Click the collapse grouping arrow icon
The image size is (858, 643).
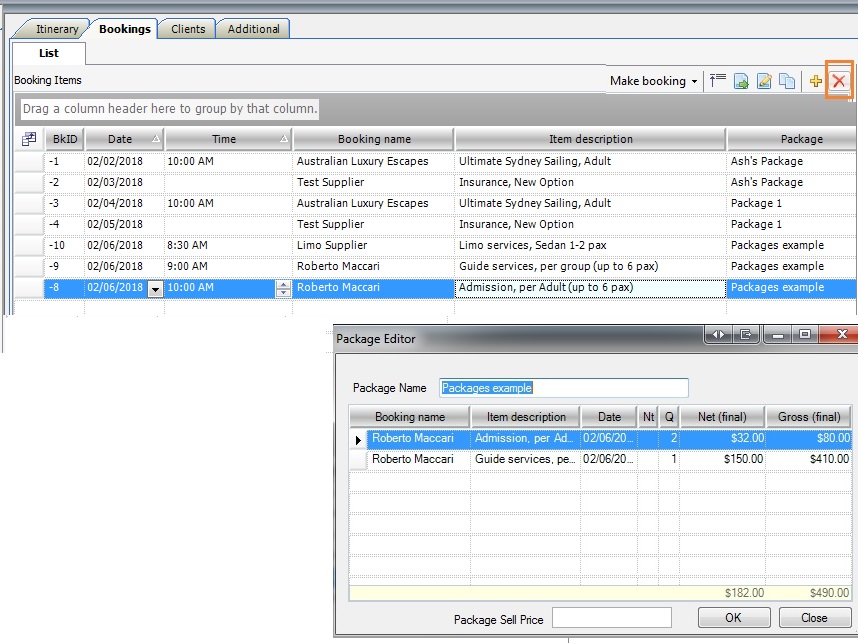(717, 81)
